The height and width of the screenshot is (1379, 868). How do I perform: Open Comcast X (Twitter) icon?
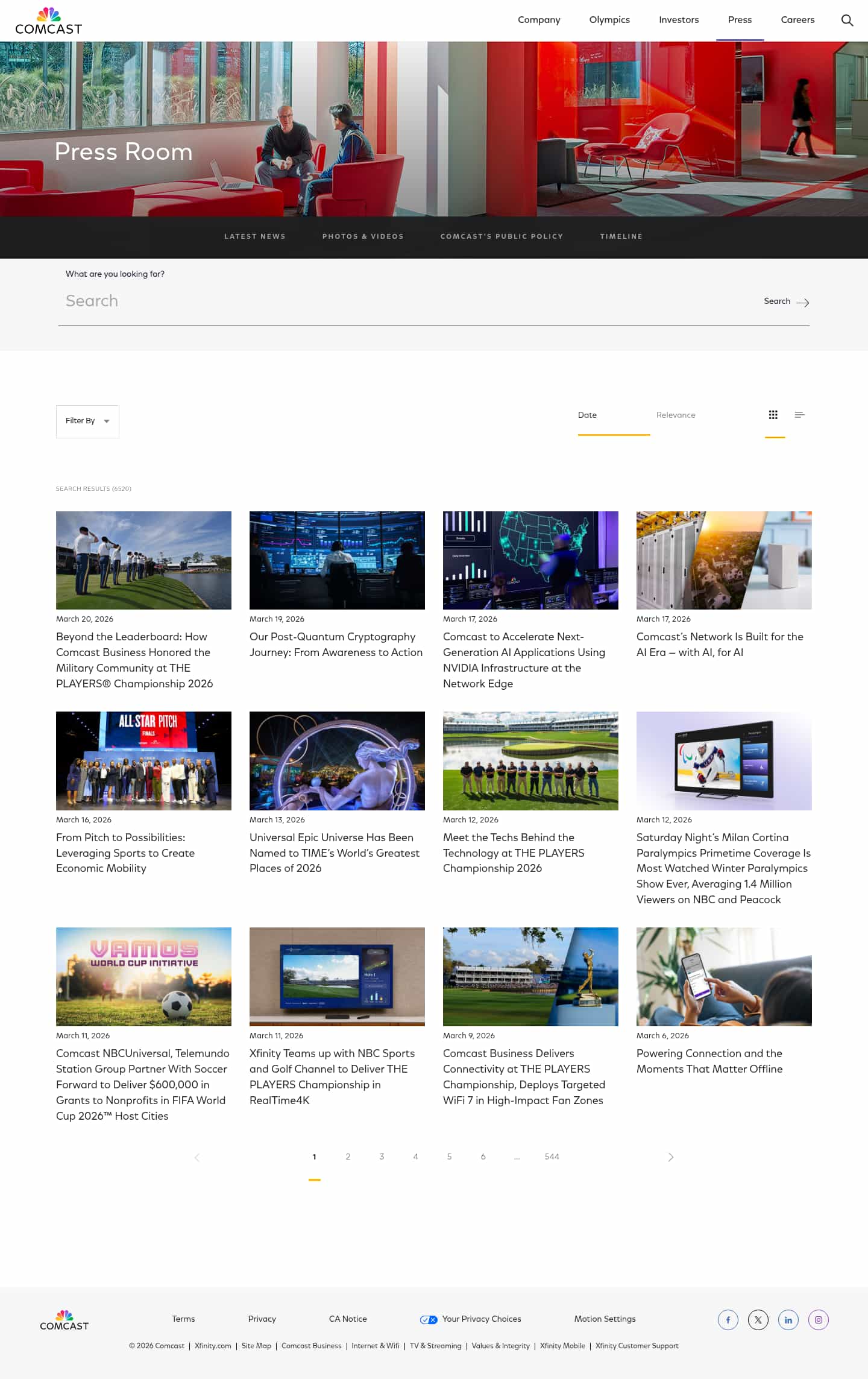[758, 1319]
